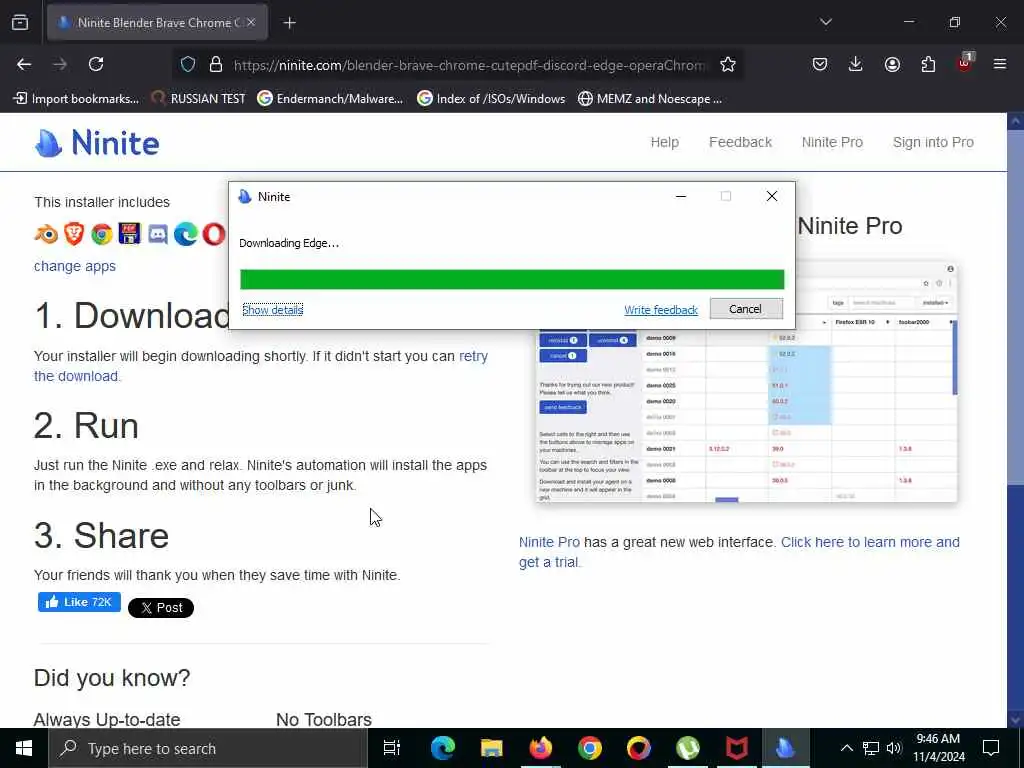The width and height of the screenshot is (1024, 768).
Task: Click Write feedback in Ninite dialog
Action: coord(661,310)
